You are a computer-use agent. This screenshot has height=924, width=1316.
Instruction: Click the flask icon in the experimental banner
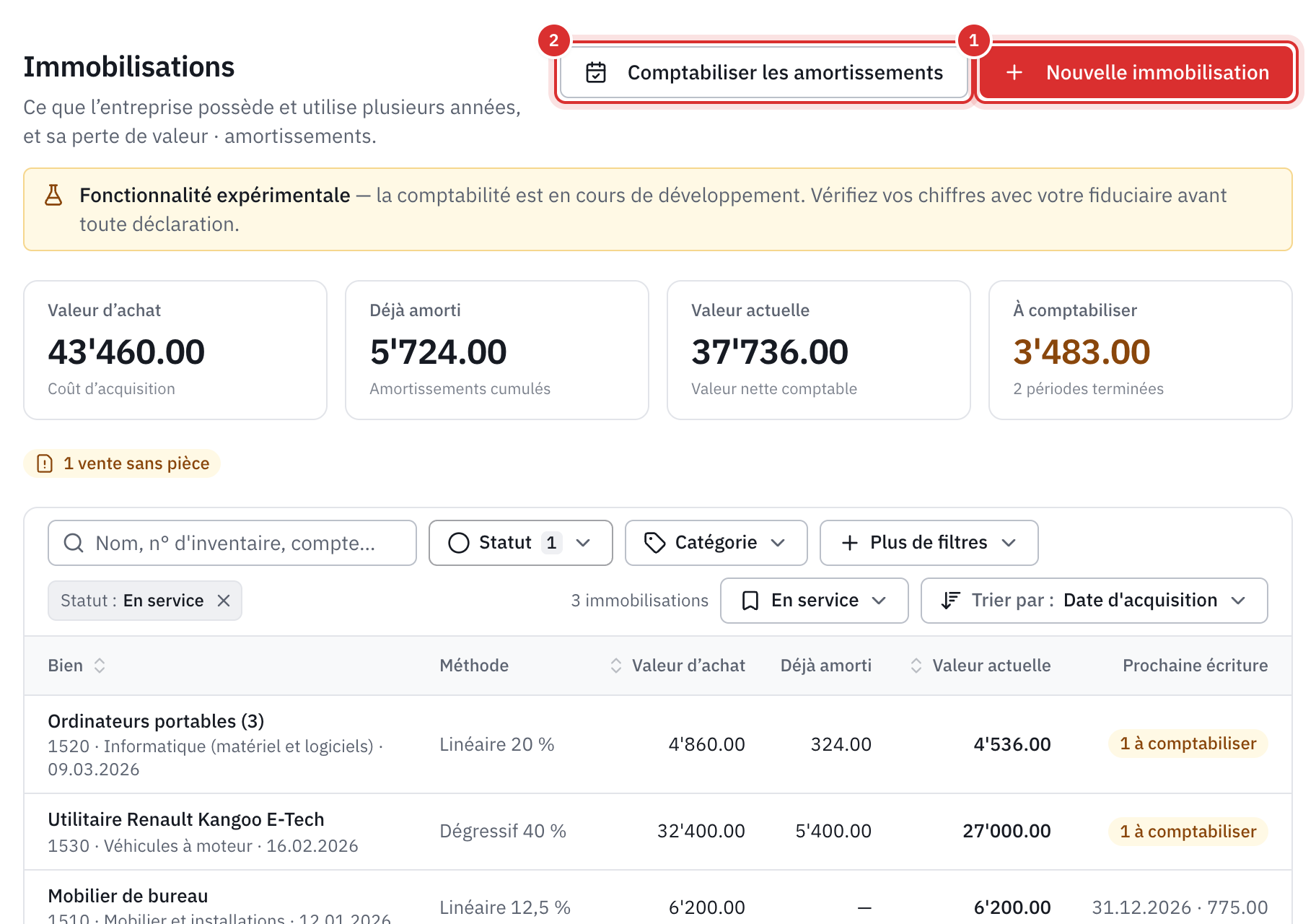[x=53, y=195]
